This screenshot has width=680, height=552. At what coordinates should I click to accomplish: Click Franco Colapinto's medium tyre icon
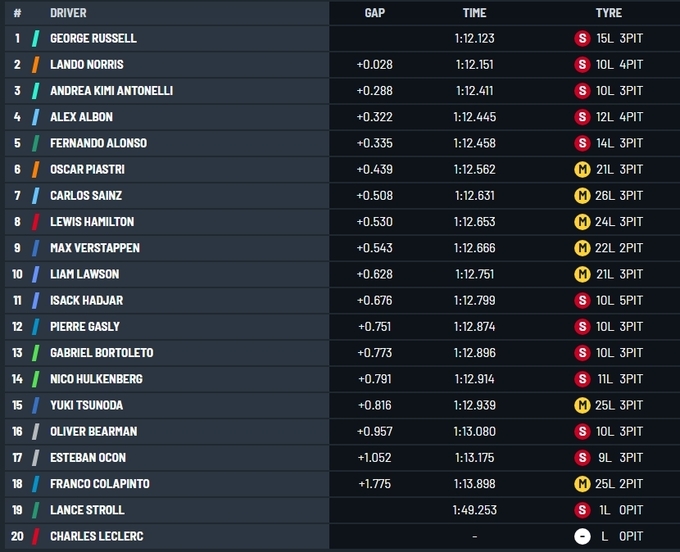pos(582,484)
